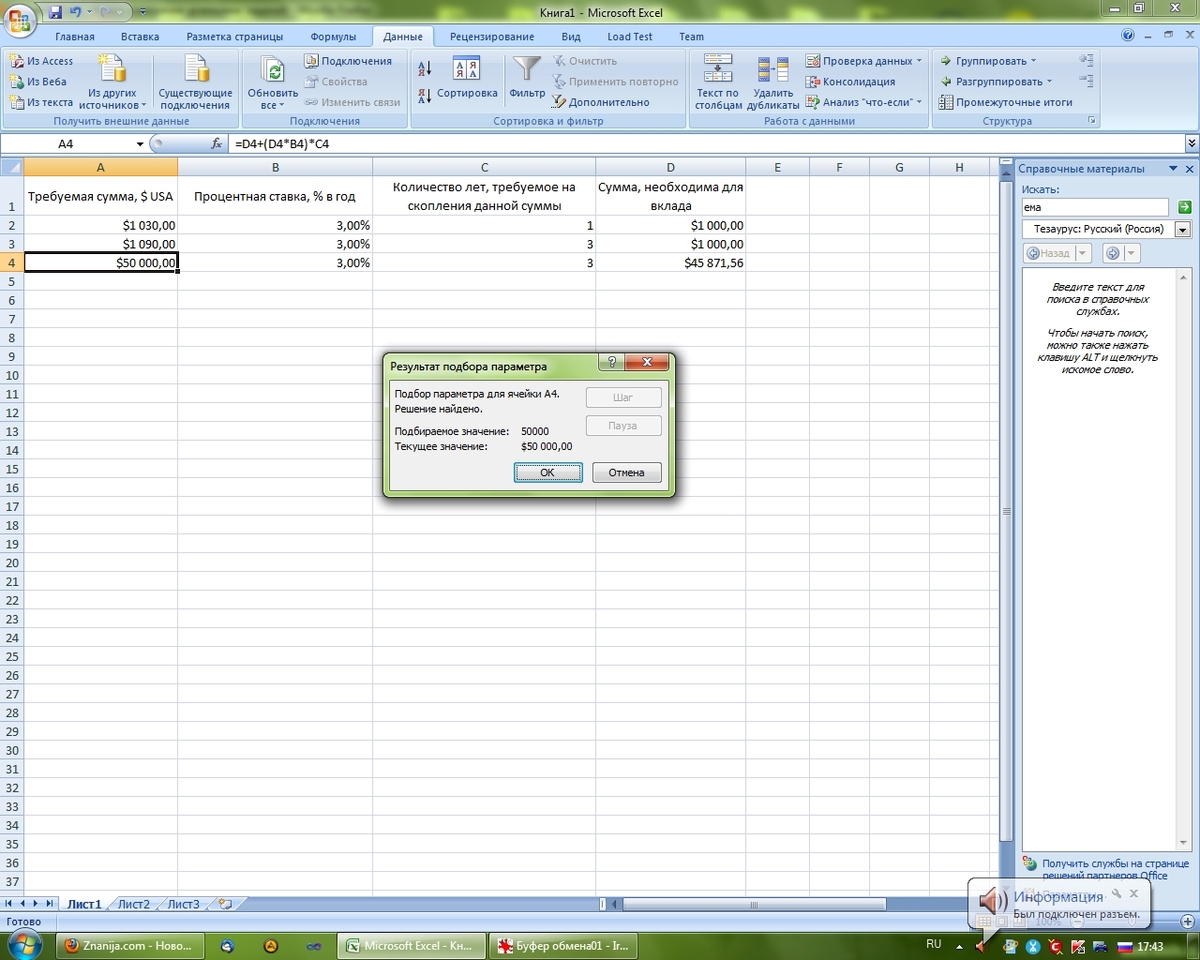1200x960 pixels.
Task: Sort descending Я to А
Action: click(x=424, y=95)
